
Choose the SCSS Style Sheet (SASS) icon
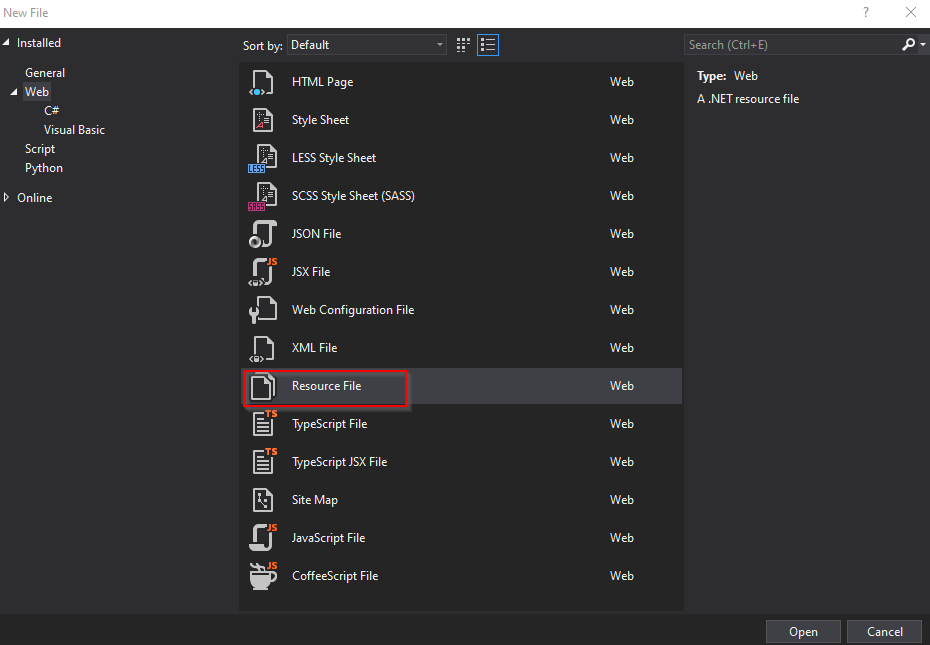pos(261,197)
